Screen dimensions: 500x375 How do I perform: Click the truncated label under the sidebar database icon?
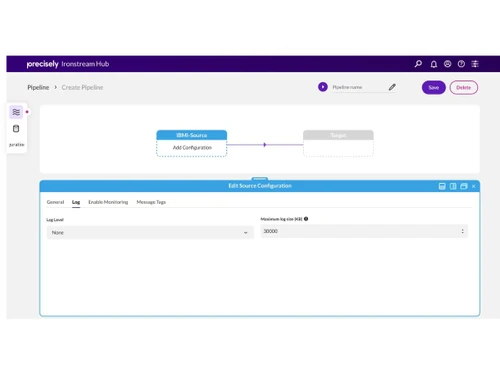click(x=16, y=144)
